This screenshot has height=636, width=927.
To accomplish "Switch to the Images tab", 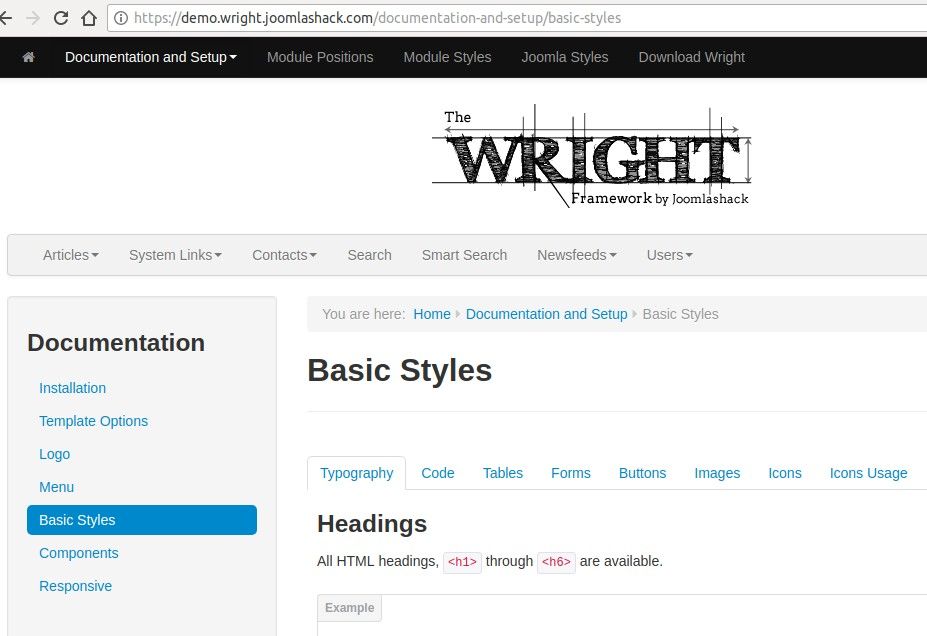I will pos(717,473).
